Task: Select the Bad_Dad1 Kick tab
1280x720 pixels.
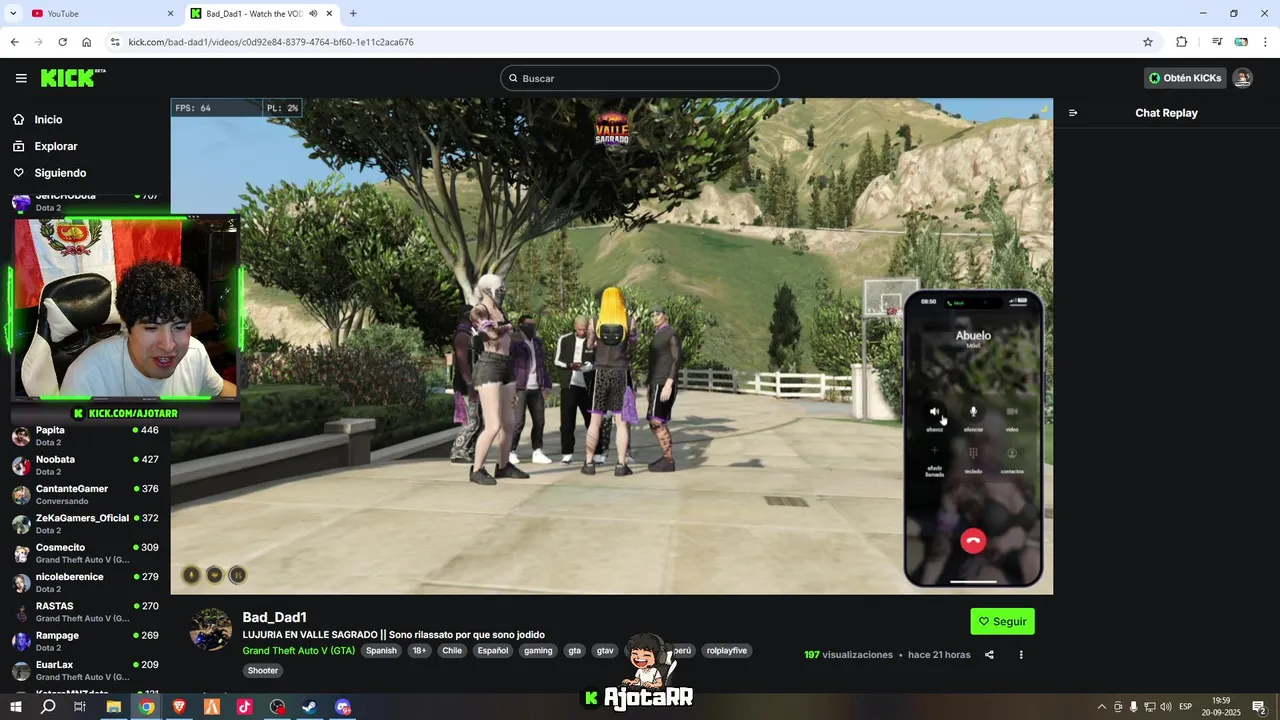Action: pos(262,13)
